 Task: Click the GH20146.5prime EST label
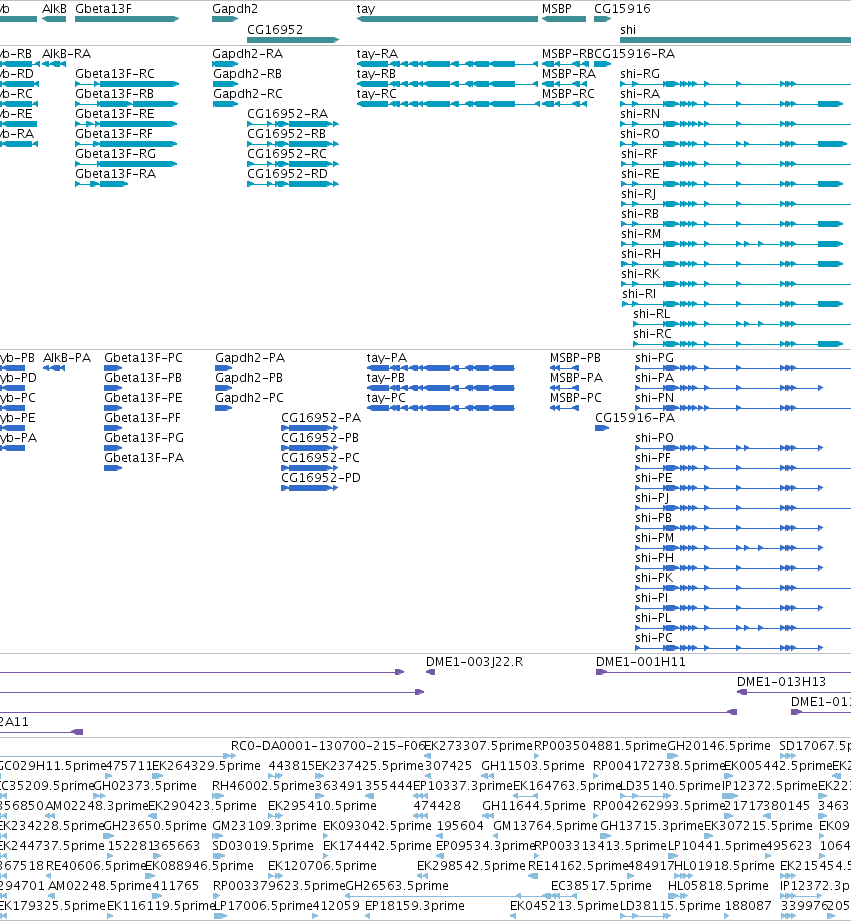coord(719,746)
